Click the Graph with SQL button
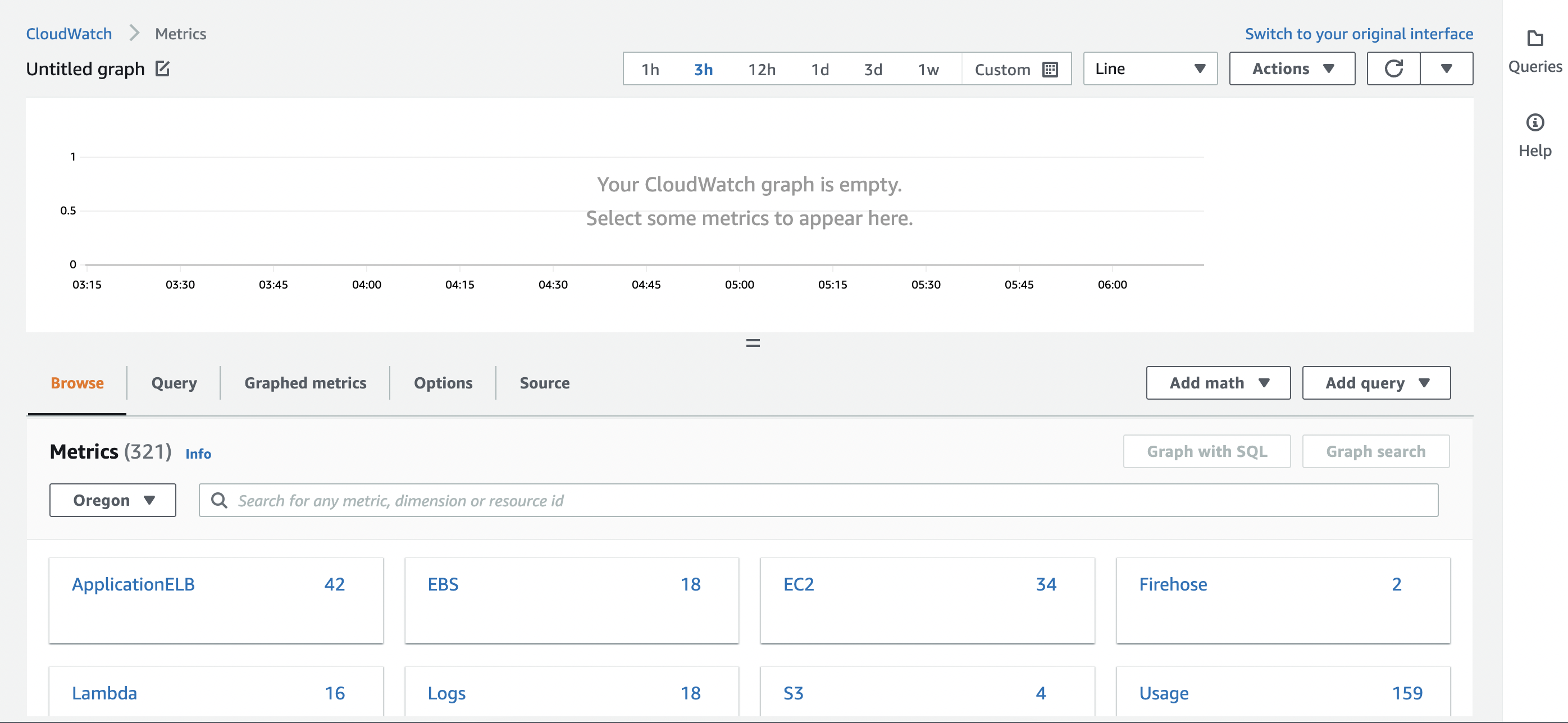 click(x=1206, y=451)
